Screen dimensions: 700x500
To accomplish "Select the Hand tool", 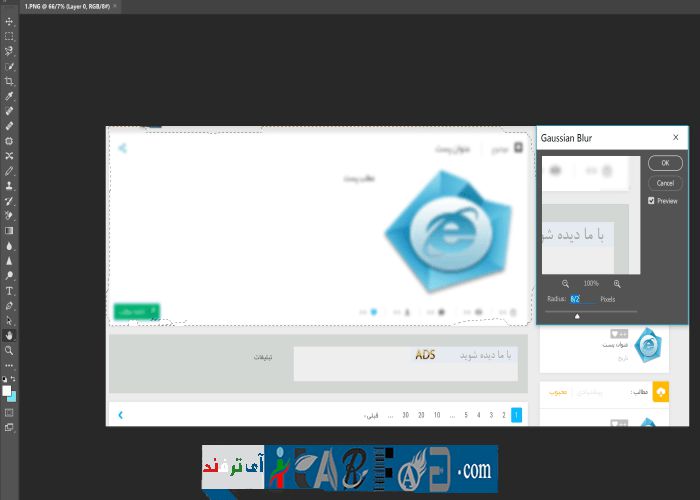I will tap(9, 336).
